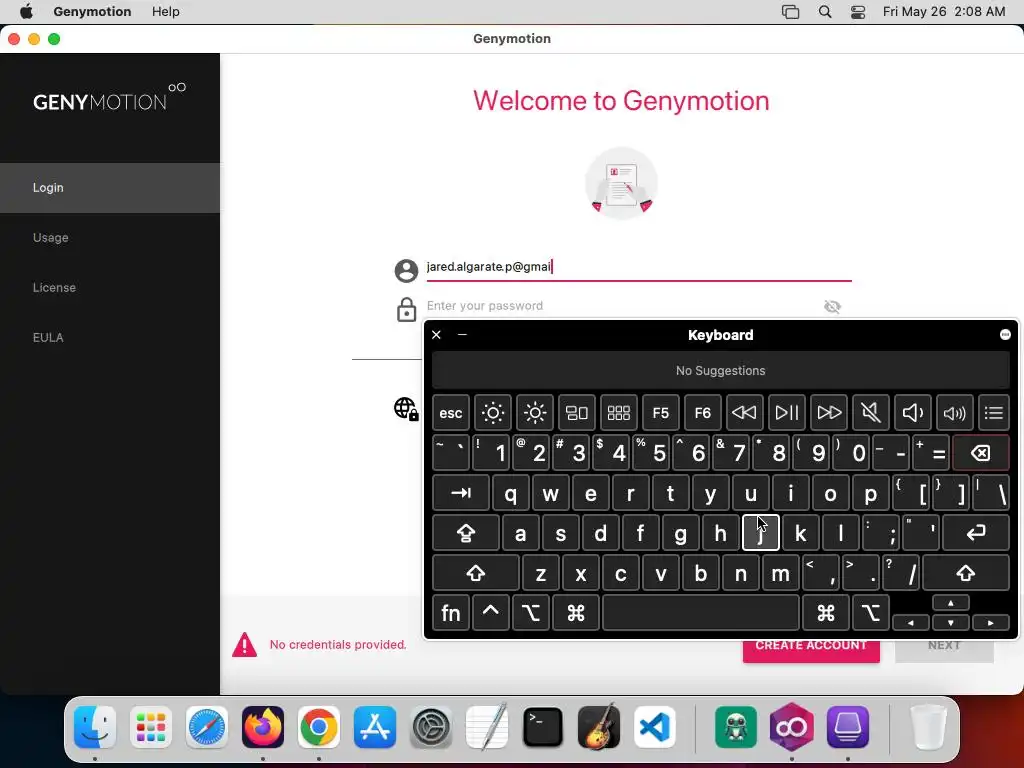Tap the left arrow key
The height and width of the screenshot is (768, 1024).
click(910, 623)
